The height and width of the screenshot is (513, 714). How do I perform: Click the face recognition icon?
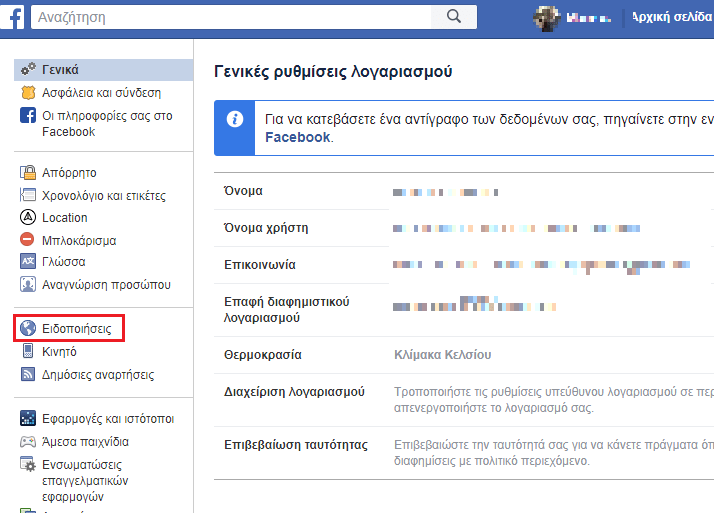28,284
